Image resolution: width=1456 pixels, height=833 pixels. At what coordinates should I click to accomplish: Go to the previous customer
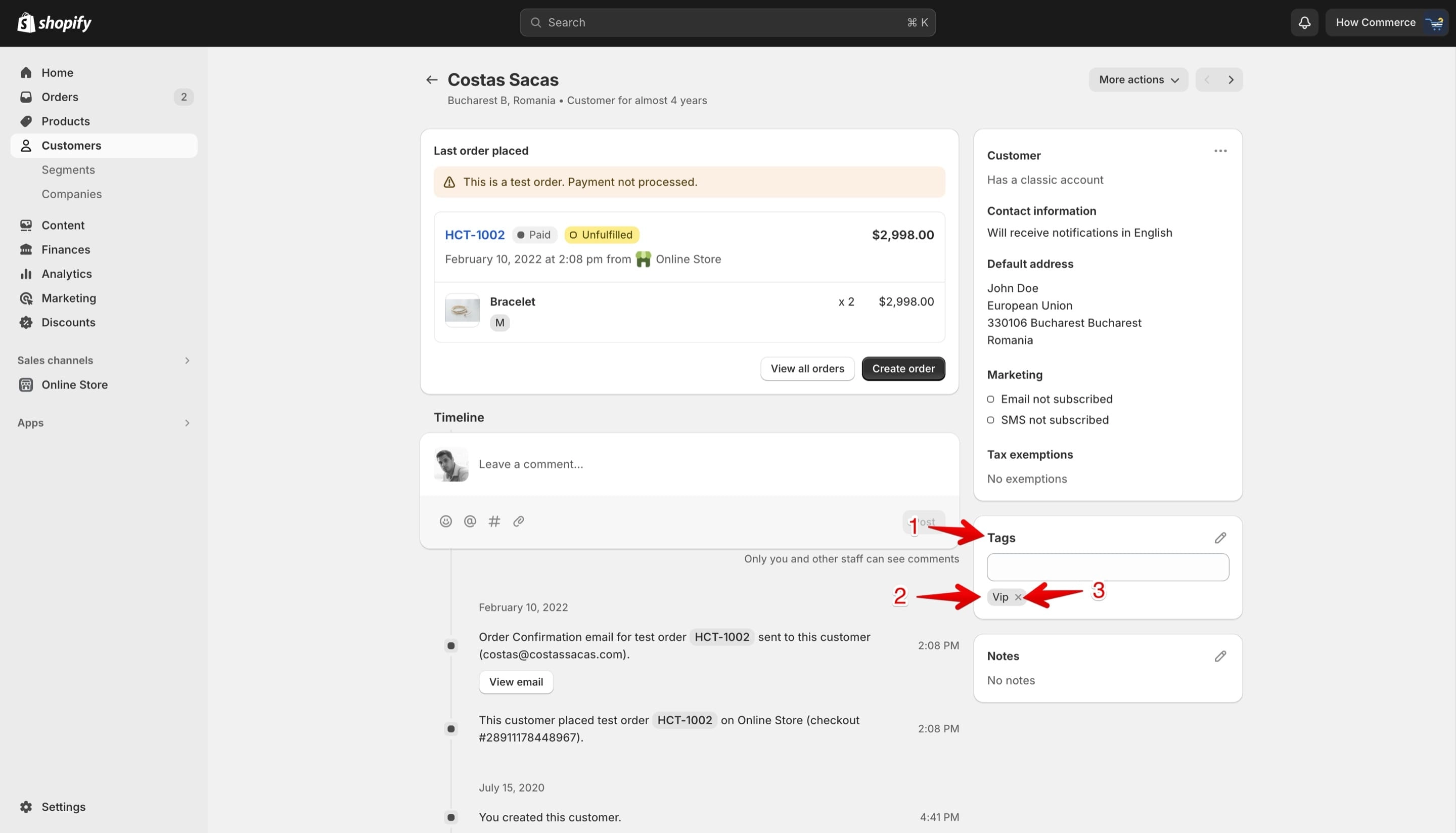tap(1207, 79)
